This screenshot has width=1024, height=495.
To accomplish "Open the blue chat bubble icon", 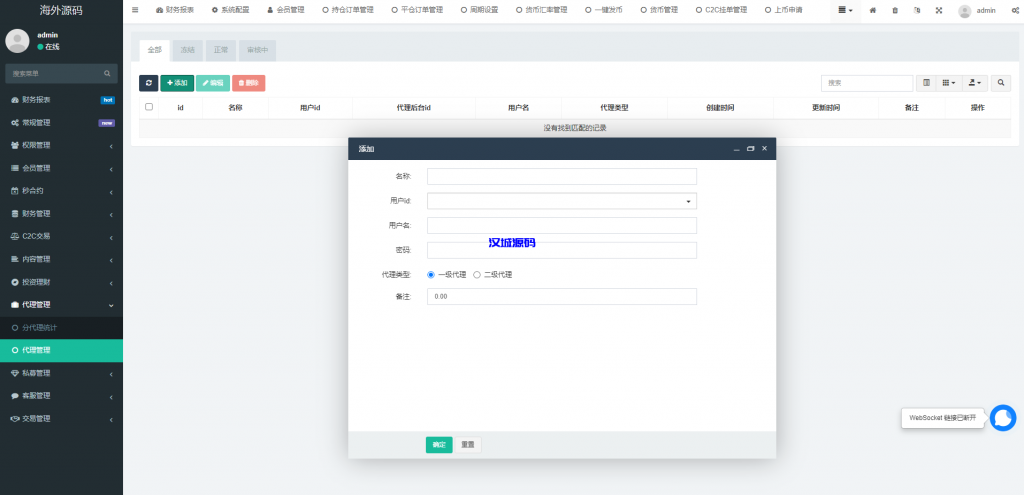I will [x=1002, y=418].
